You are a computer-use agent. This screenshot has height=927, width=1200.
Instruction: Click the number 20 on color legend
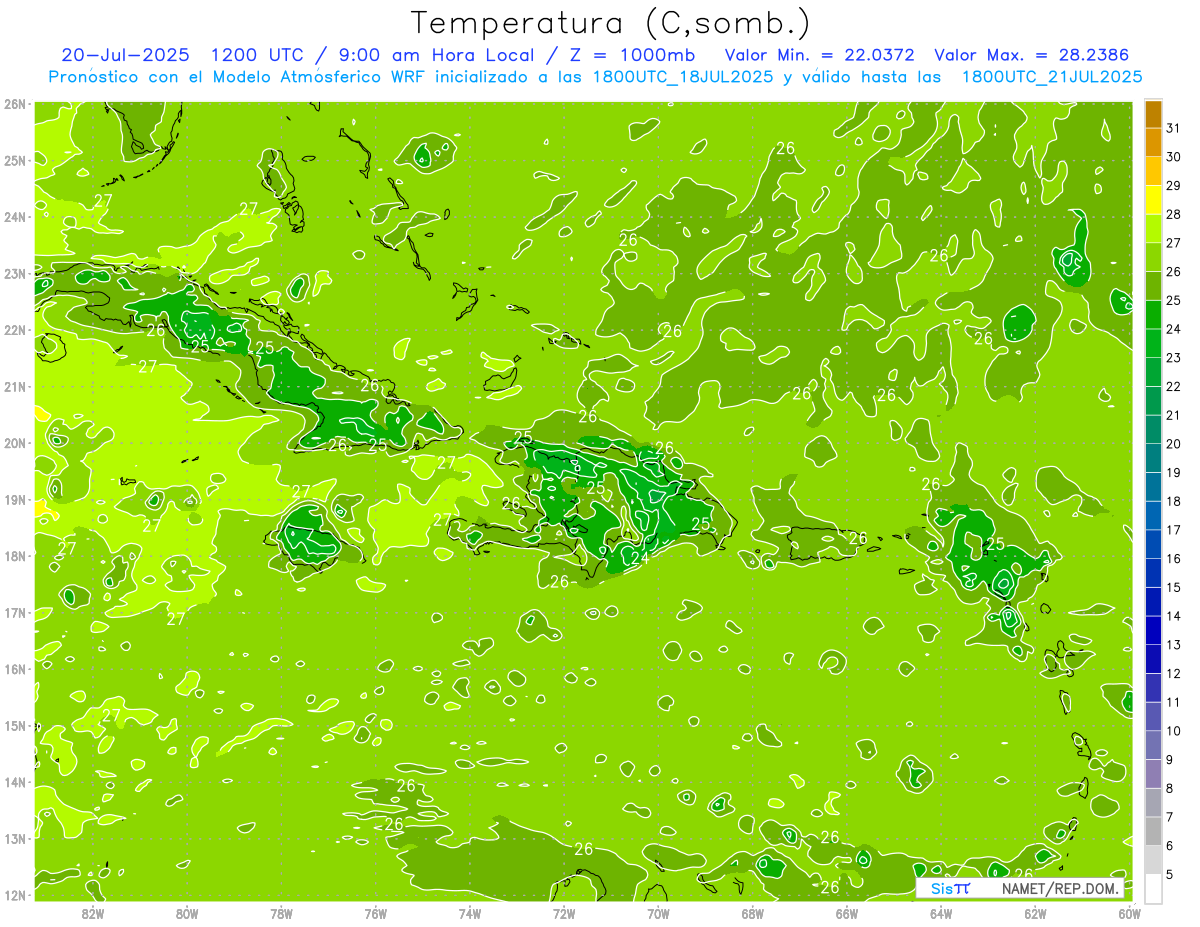click(x=1174, y=444)
